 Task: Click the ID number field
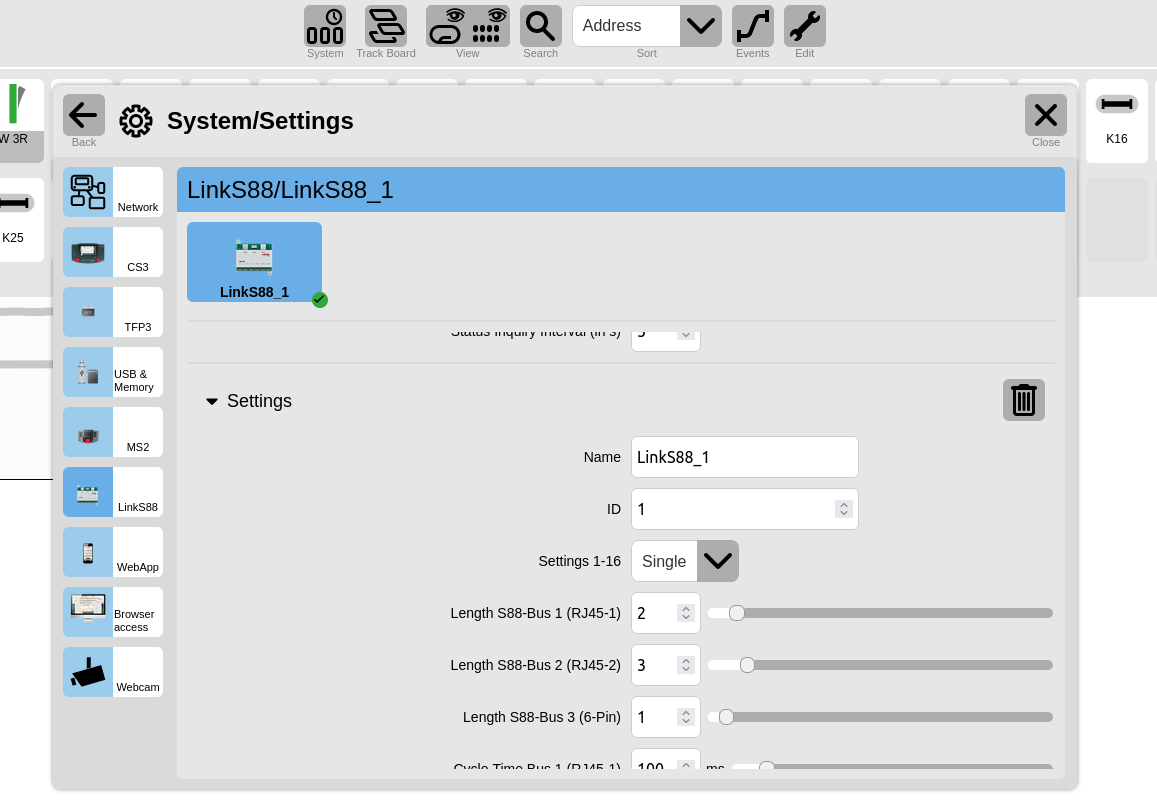click(745, 509)
